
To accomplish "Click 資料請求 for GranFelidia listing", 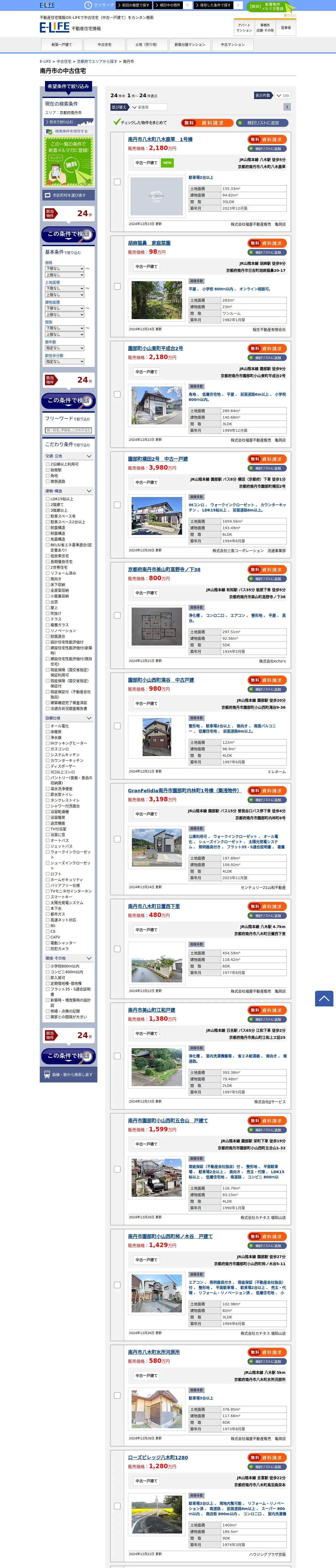I will point(267,791).
